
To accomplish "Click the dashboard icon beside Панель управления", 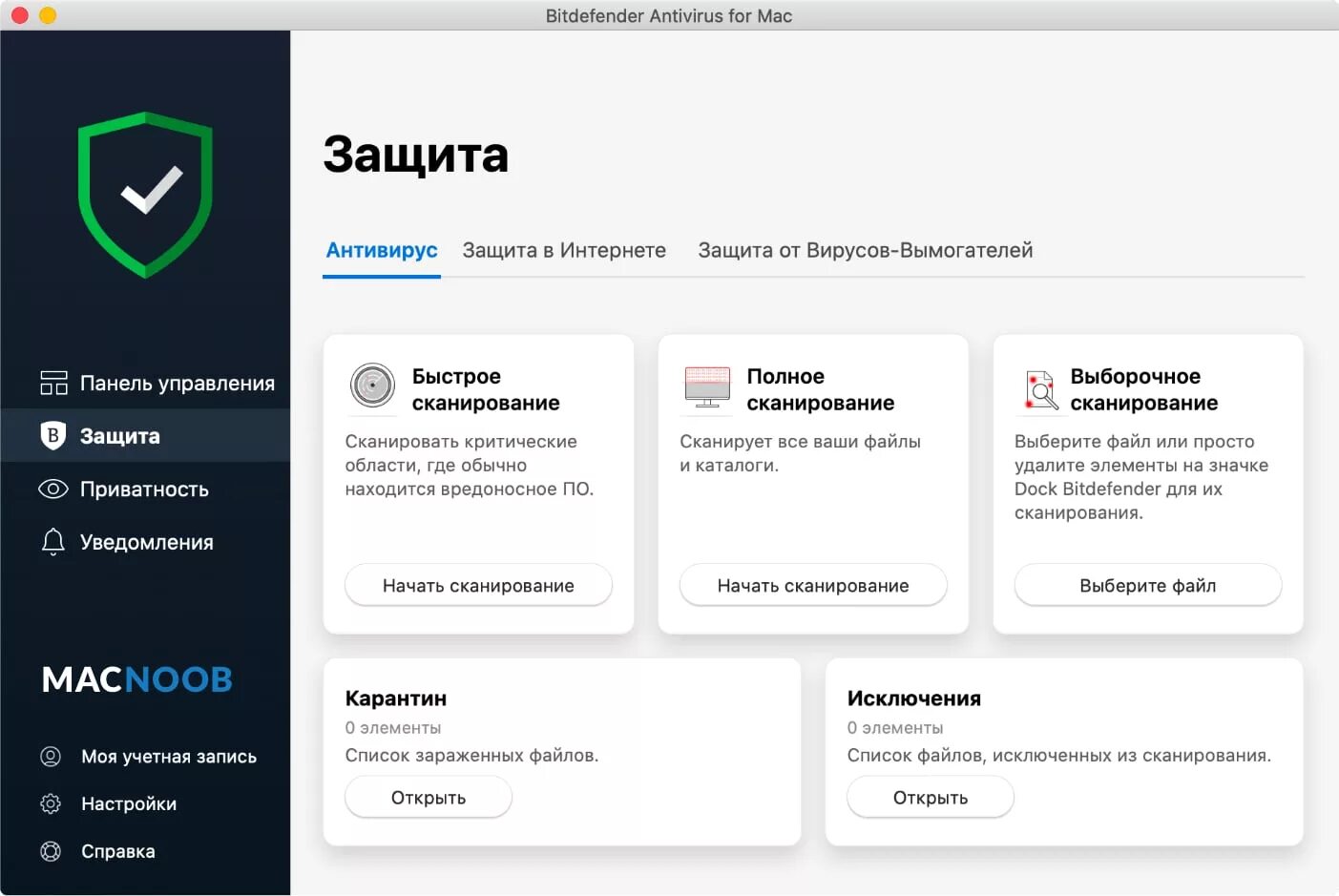I will pyautogui.click(x=53, y=384).
